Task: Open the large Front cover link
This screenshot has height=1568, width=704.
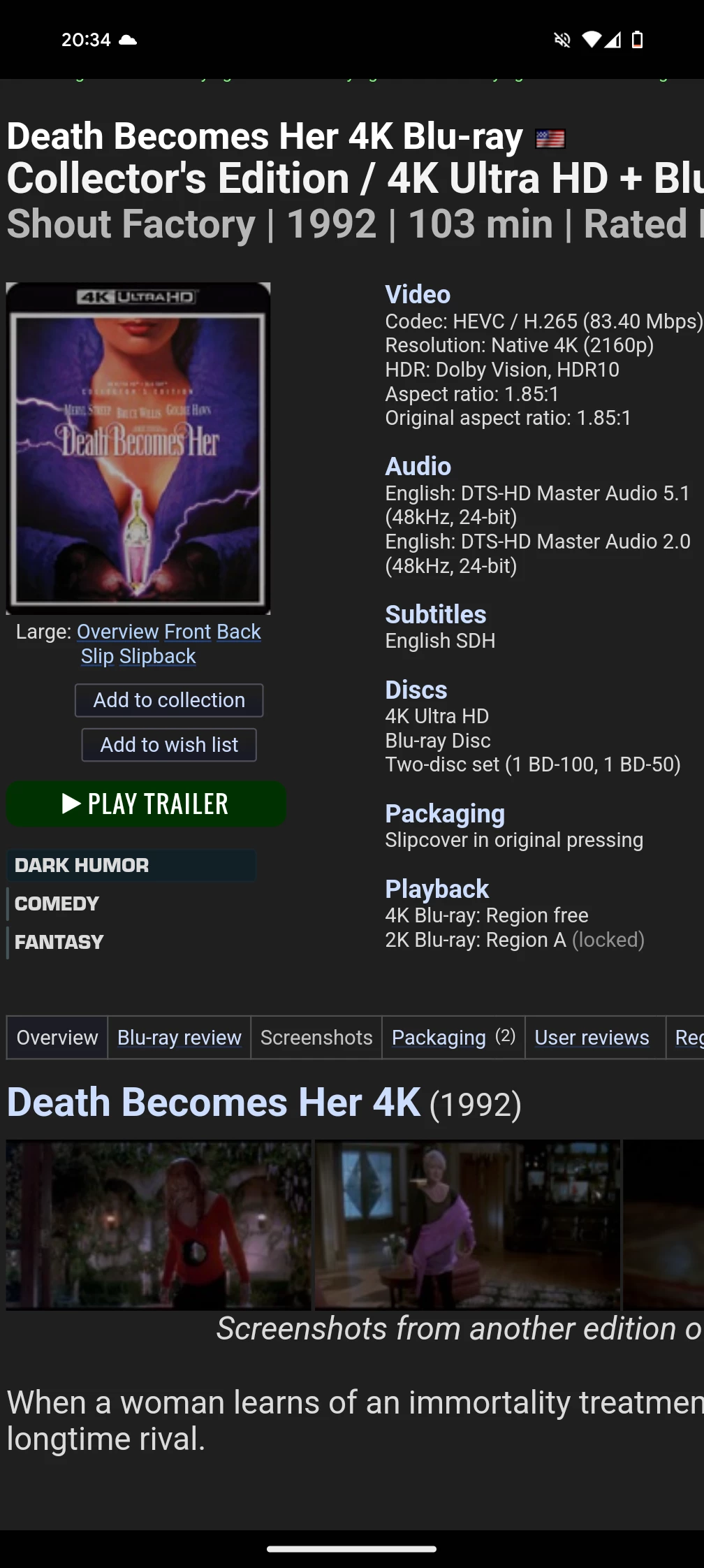Action: pyautogui.click(x=188, y=632)
